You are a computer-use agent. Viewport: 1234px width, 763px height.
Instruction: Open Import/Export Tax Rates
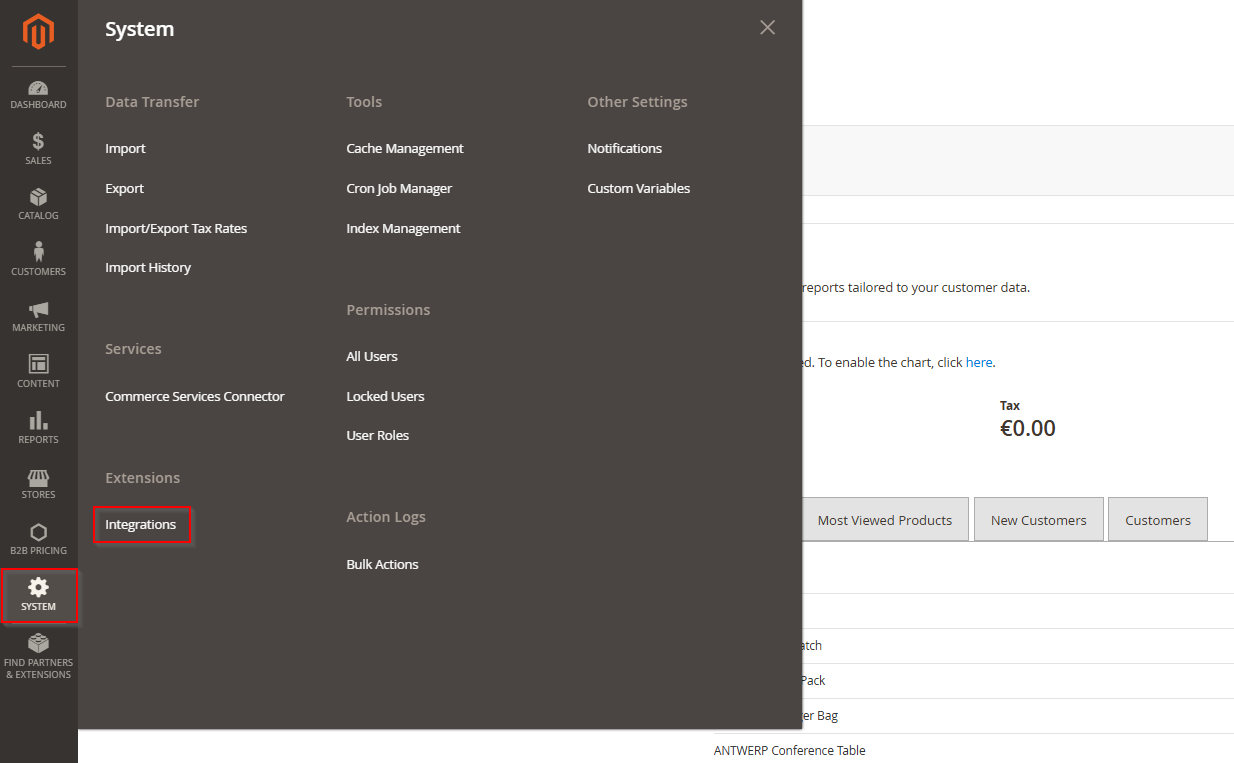[x=176, y=228]
